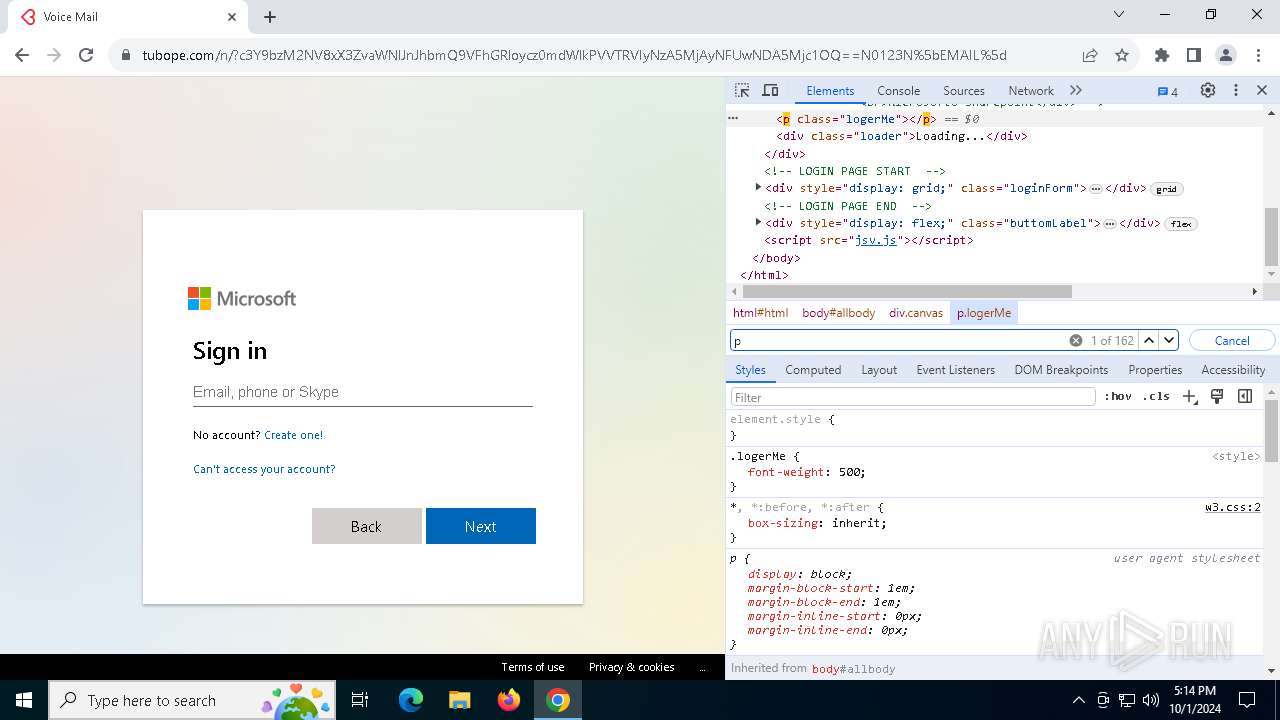Activate the DevTools inspect element picker
Viewport: 1280px width, 720px height.
(742, 90)
